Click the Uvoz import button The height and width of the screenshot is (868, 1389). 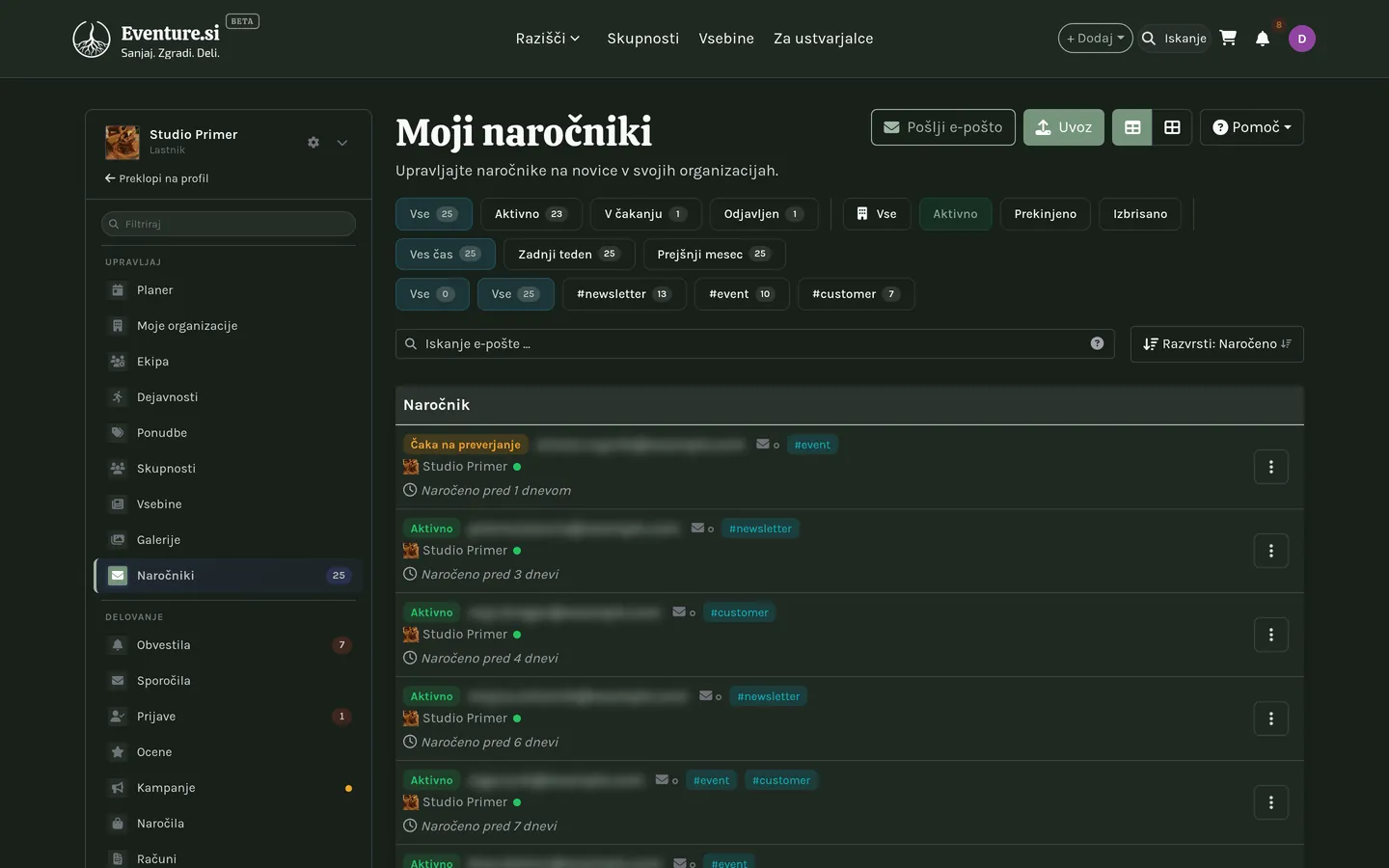1064,127
